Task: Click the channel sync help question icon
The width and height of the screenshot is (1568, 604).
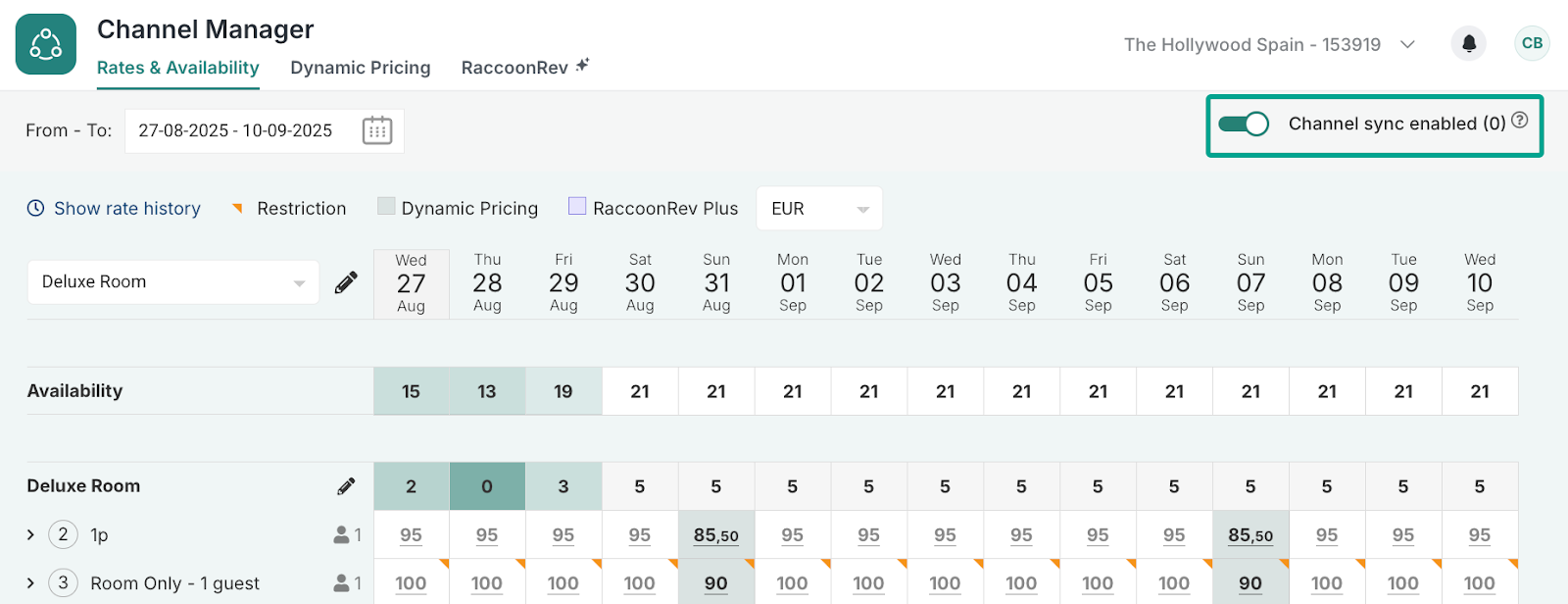Action: pyautogui.click(x=1520, y=120)
